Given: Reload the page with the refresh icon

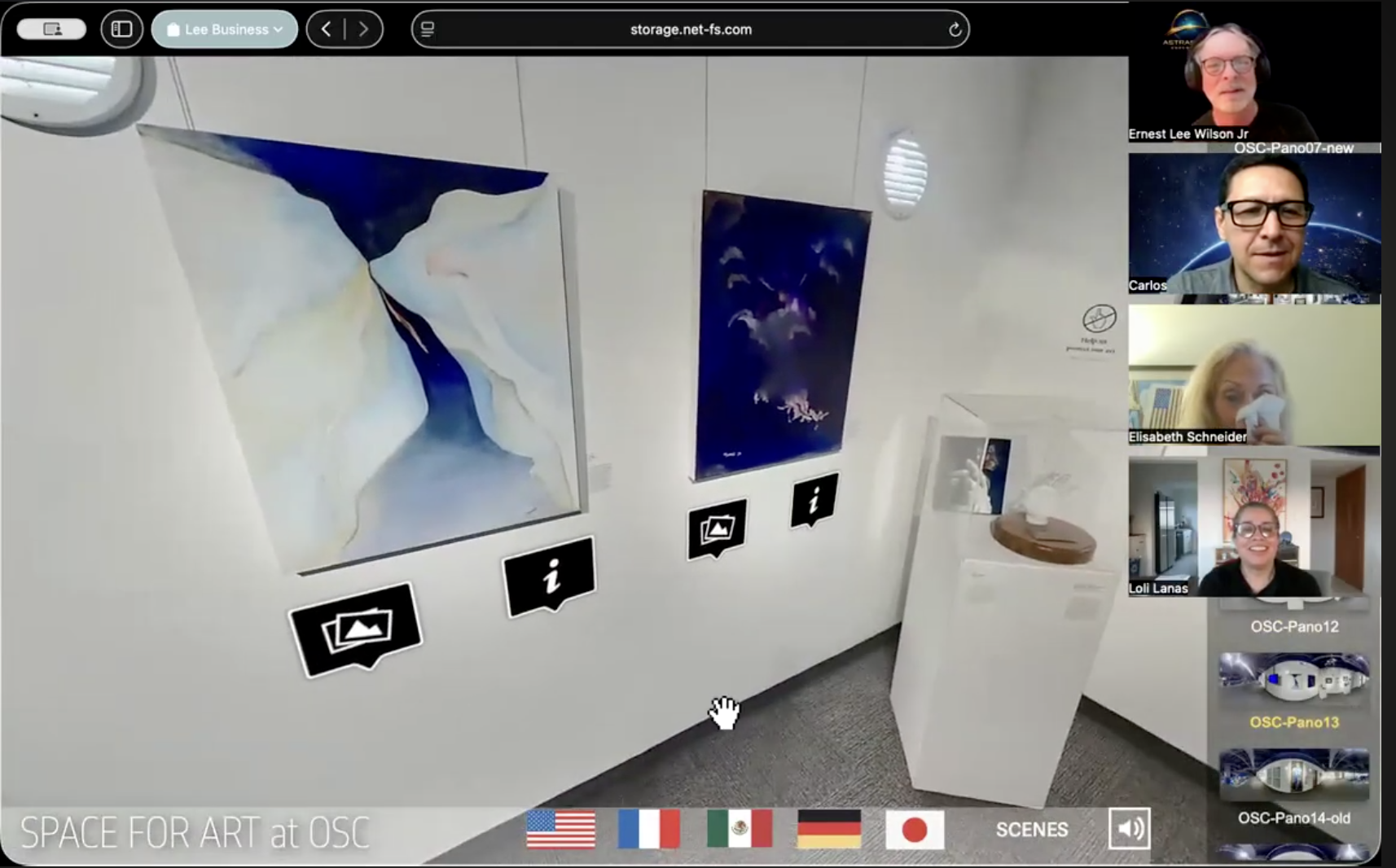Looking at the screenshot, I should coord(955,30).
